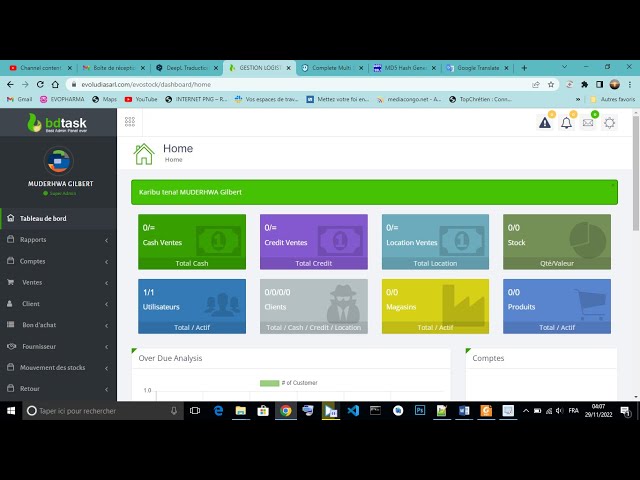Image resolution: width=640 pixels, height=480 pixels.
Task: Dismiss the green Karibu tena welcome alert
Action: pos(613,185)
